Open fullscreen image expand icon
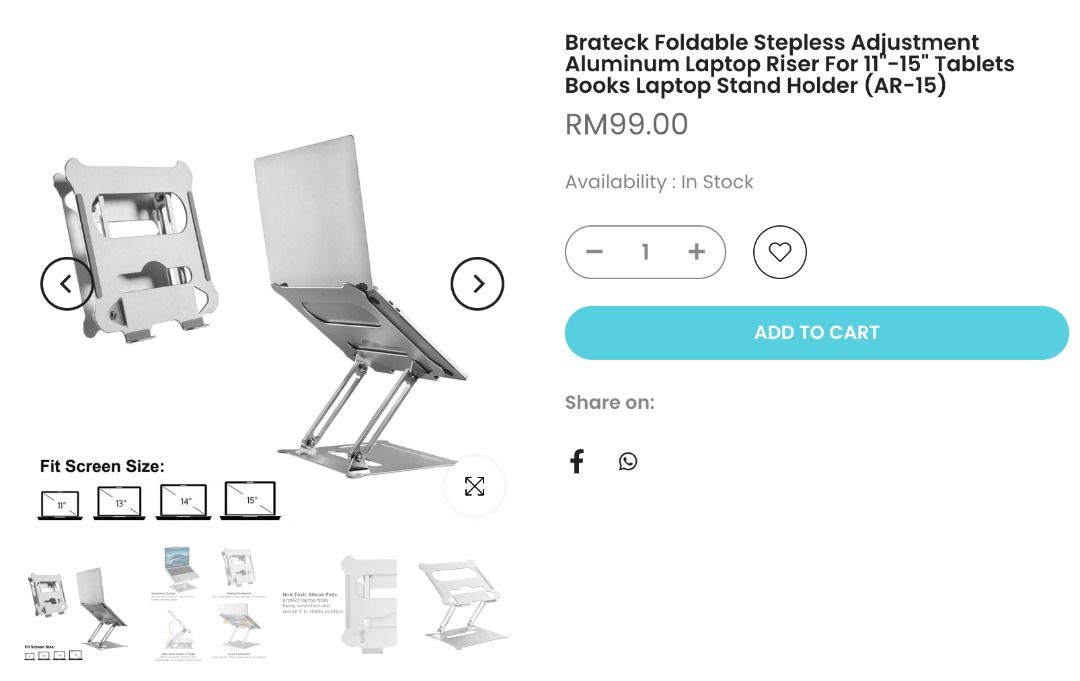This screenshot has width=1080, height=681. pyautogui.click(x=475, y=486)
